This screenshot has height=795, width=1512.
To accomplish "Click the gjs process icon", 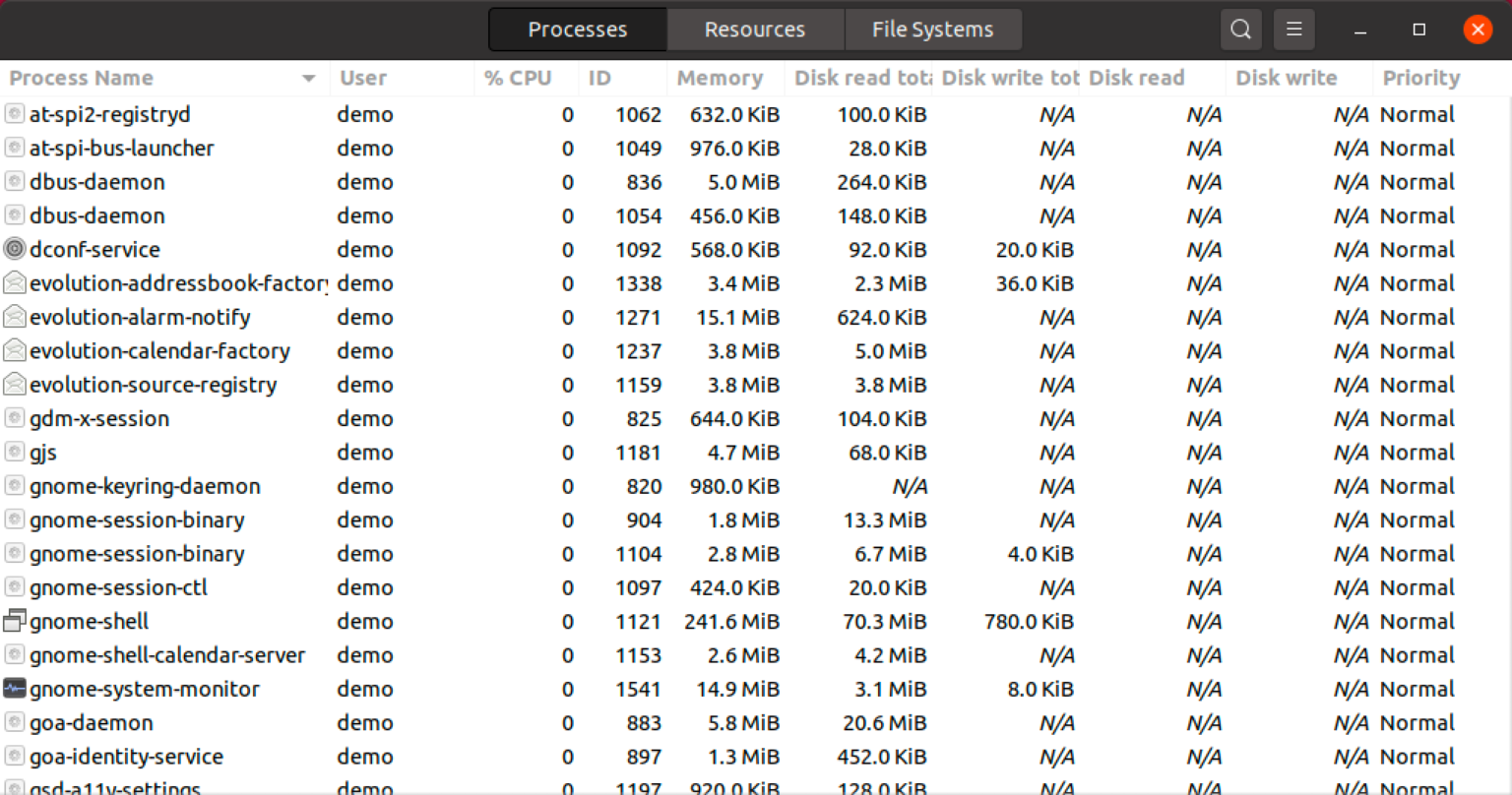I will coord(14,452).
